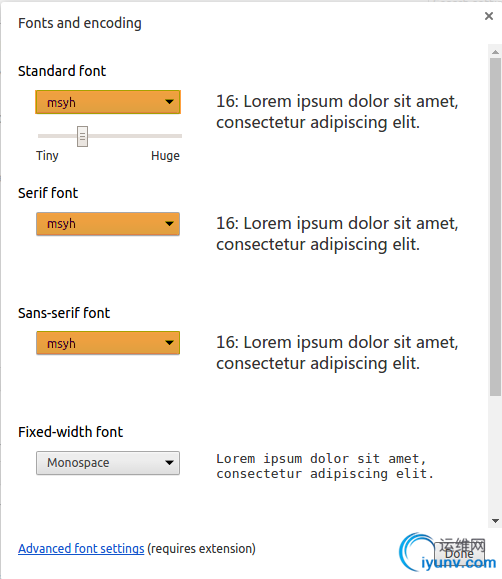Open the Standard font msyh dropdown
The width and height of the screenshot is (502, 579).
pos(108,102)
